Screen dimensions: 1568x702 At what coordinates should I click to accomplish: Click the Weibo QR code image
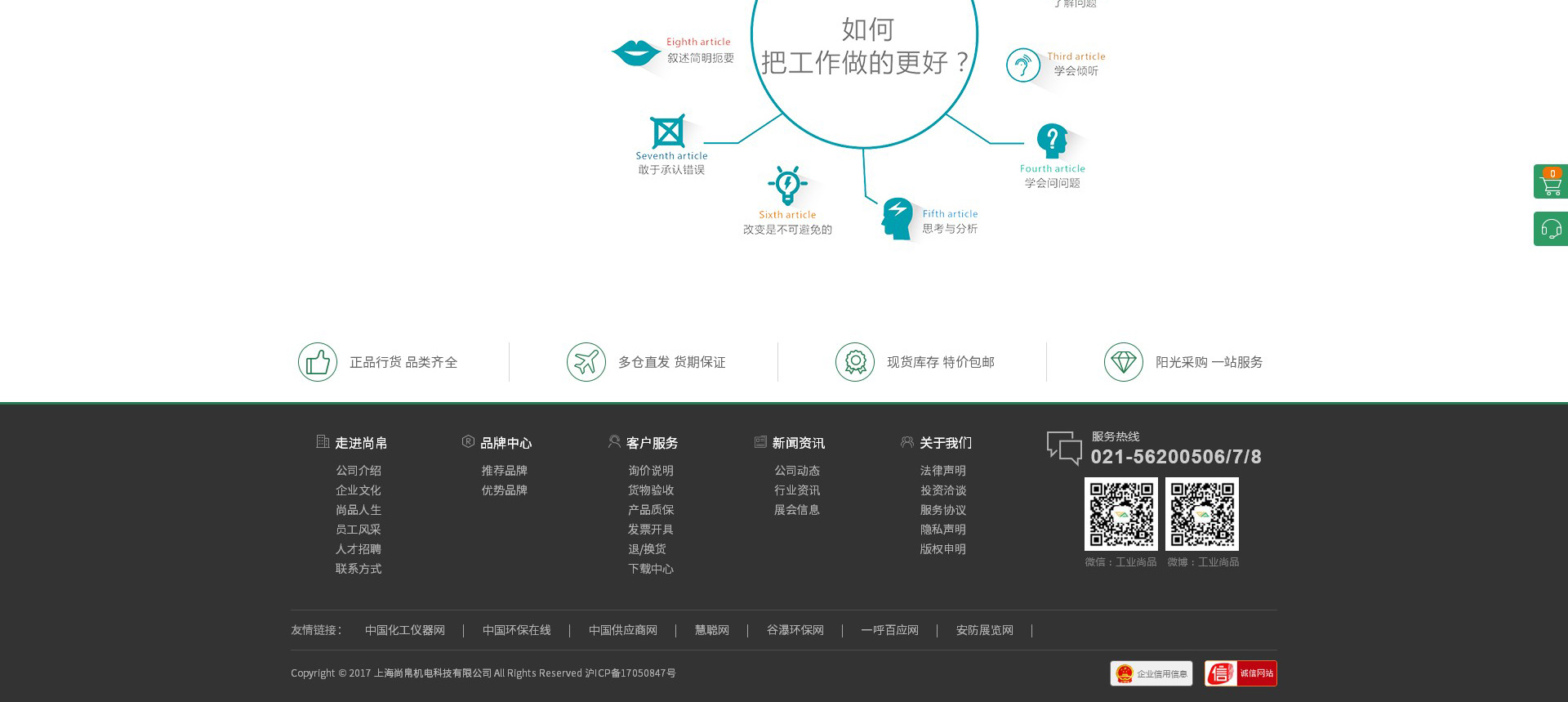(1201, 514)
